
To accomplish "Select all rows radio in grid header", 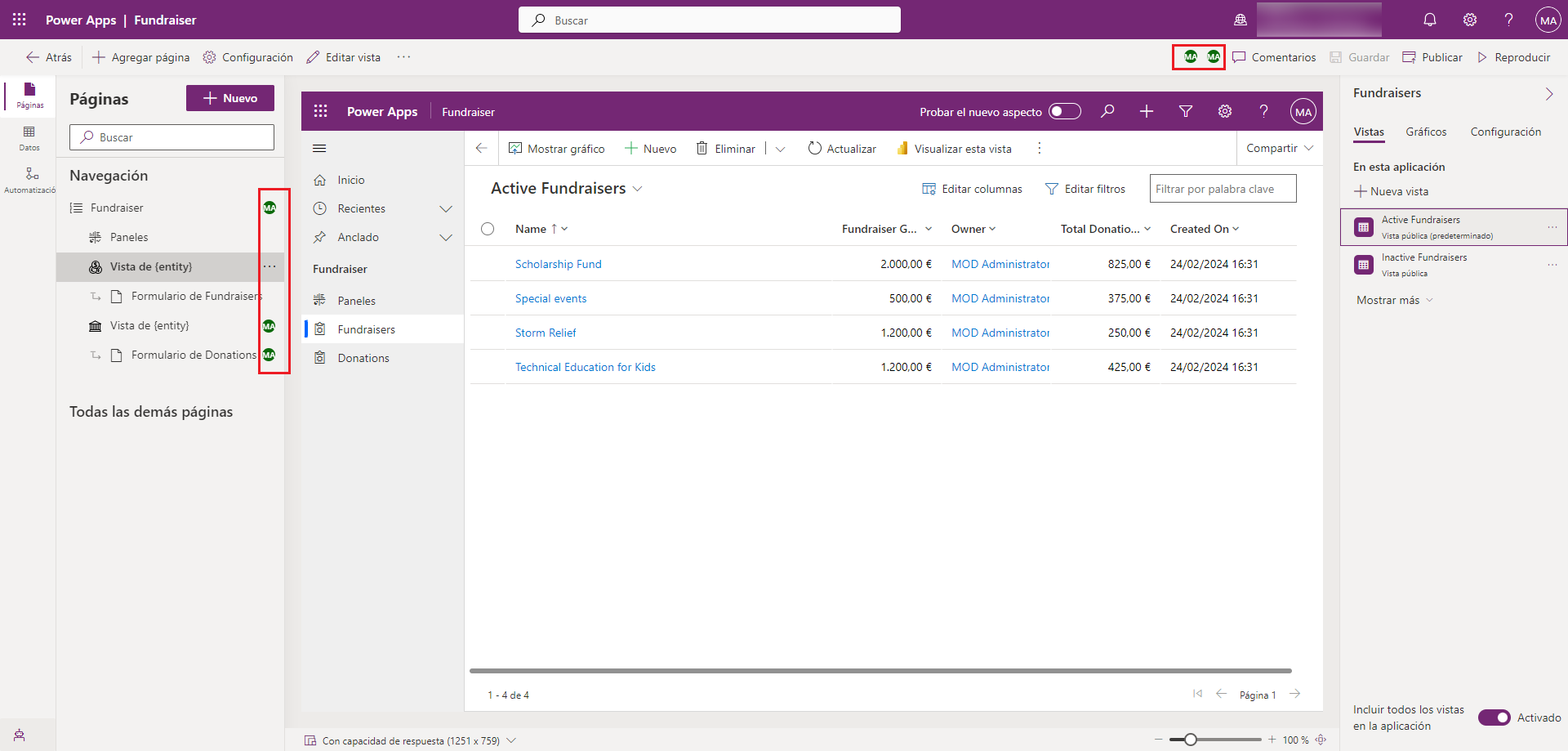I will pos(488,229).
